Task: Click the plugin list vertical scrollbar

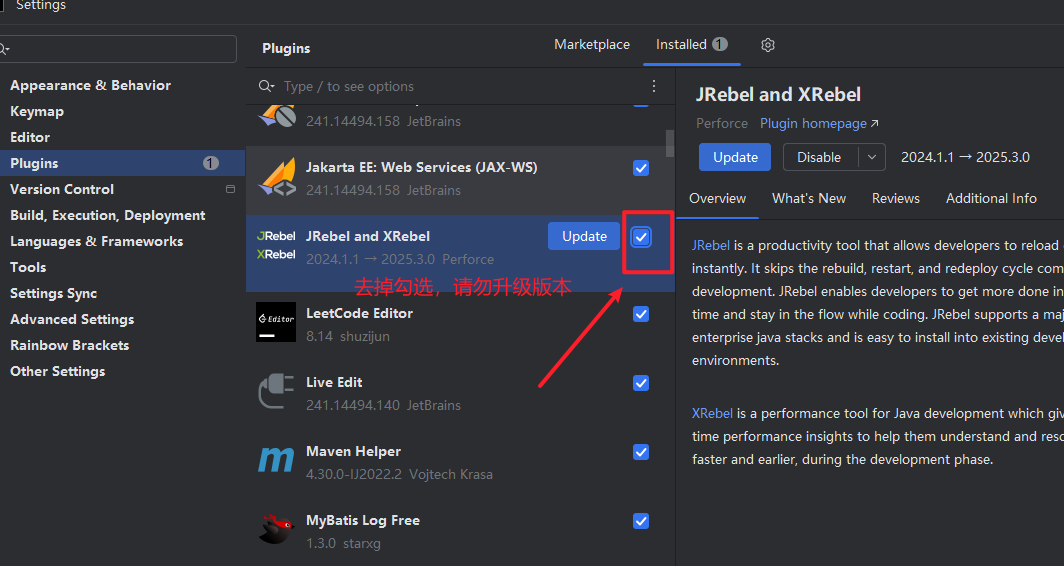Action: pyautogui.click(x=670, y=143)
